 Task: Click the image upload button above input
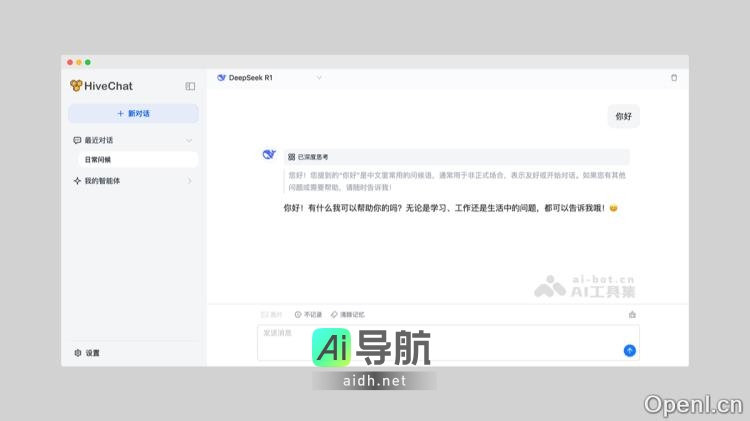[x=271, y=315]
